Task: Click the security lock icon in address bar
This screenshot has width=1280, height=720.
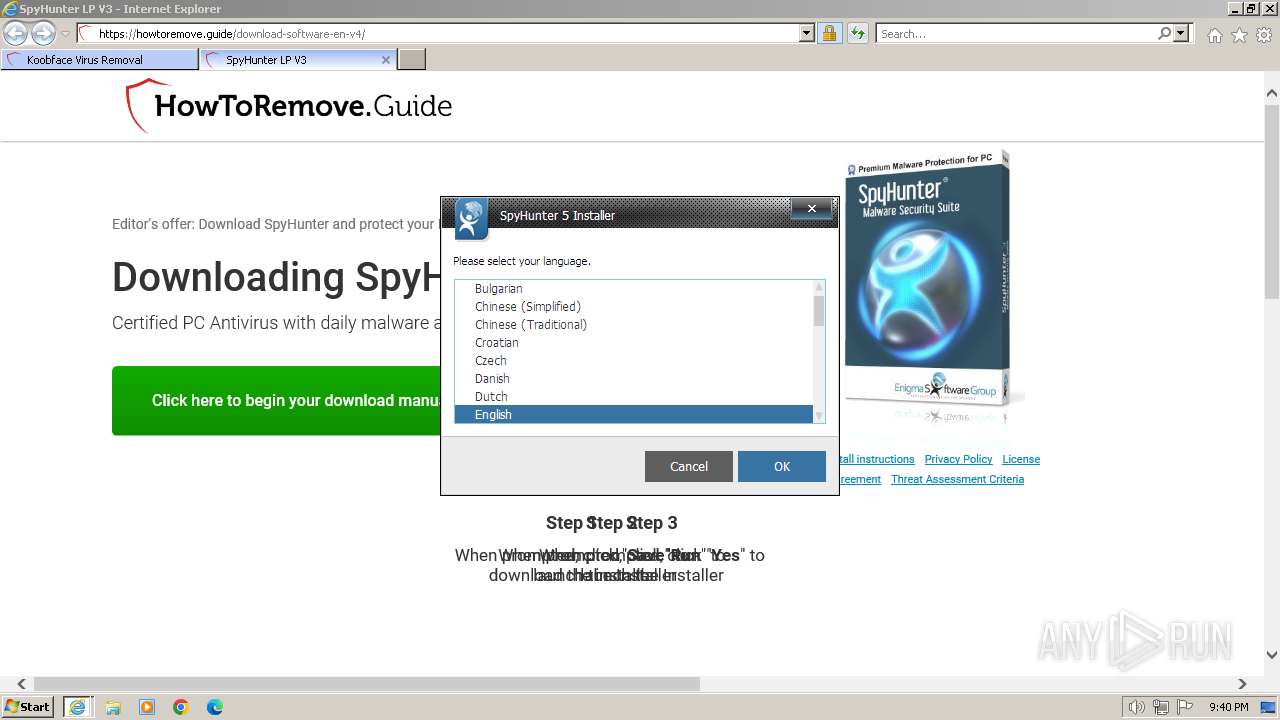Action: pyautogui.click(x=829, y=34)
